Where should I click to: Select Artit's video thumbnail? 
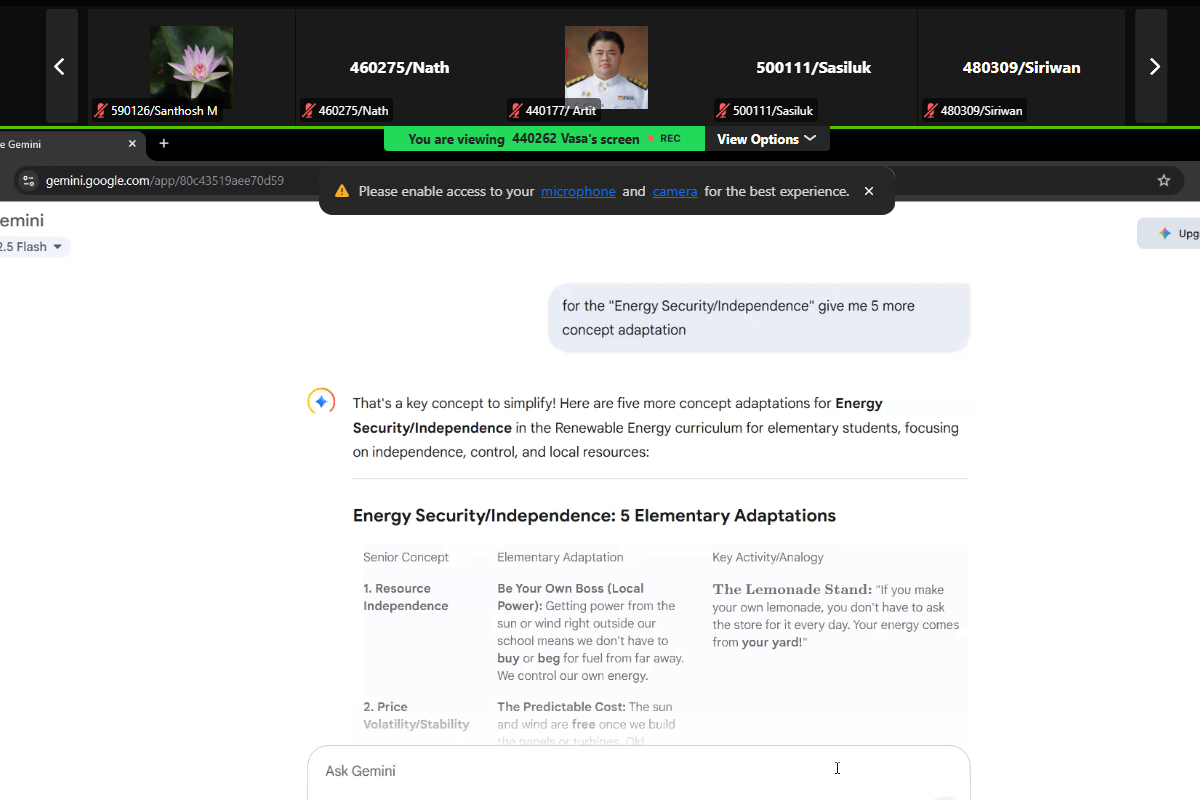[606, 67]
